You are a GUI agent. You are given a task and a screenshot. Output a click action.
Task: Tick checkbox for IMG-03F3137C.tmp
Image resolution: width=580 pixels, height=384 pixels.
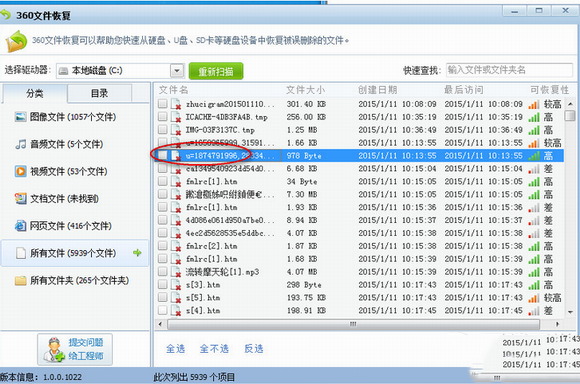(162, 129)
